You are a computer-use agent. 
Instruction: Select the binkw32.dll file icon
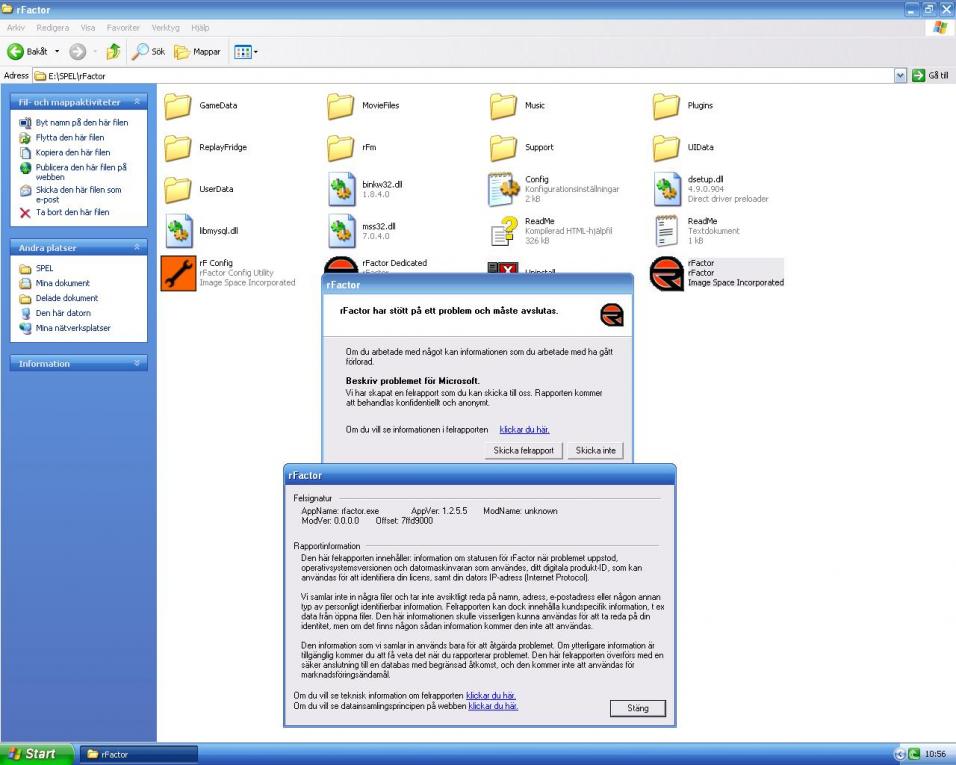pyautogui.click(x=342, y=189)
